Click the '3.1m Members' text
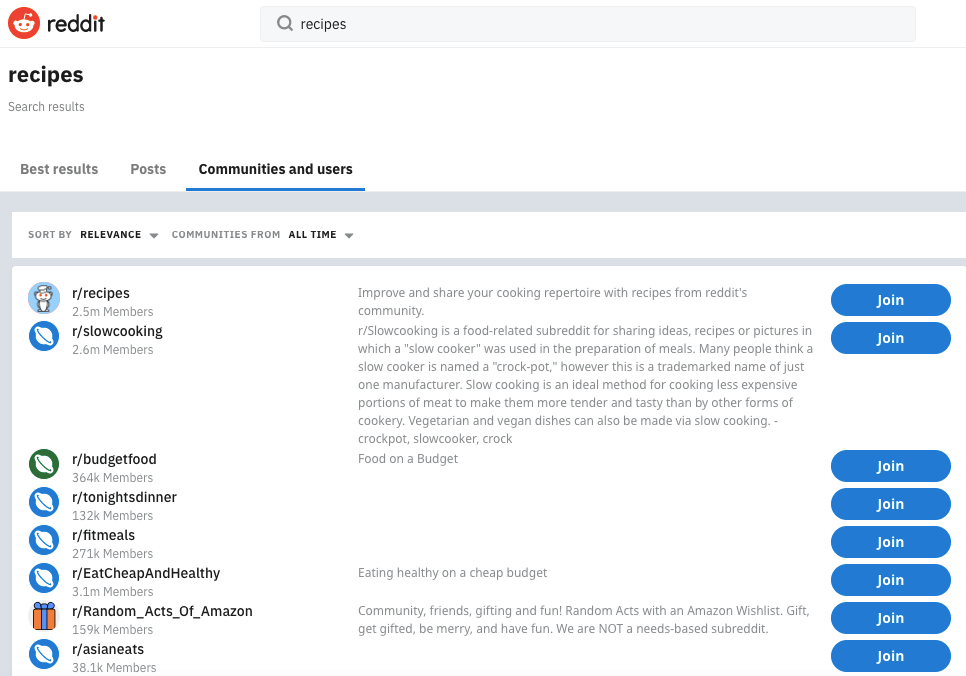This screenshot has width=966, height=676. pyautogui.click(x=113, y=592)
